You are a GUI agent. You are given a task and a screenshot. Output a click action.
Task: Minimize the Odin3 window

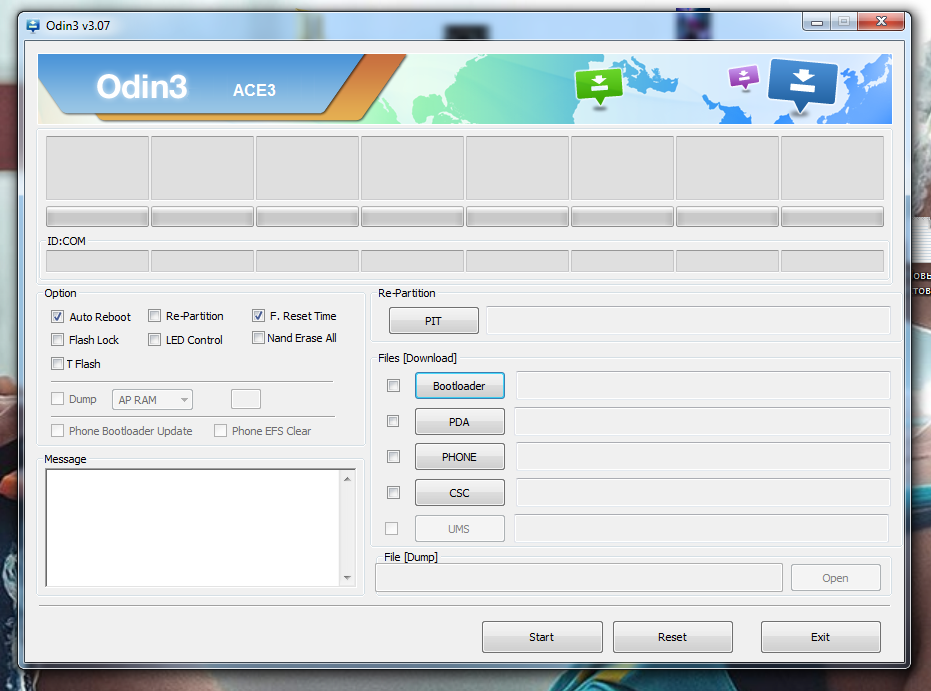point(818,22)
